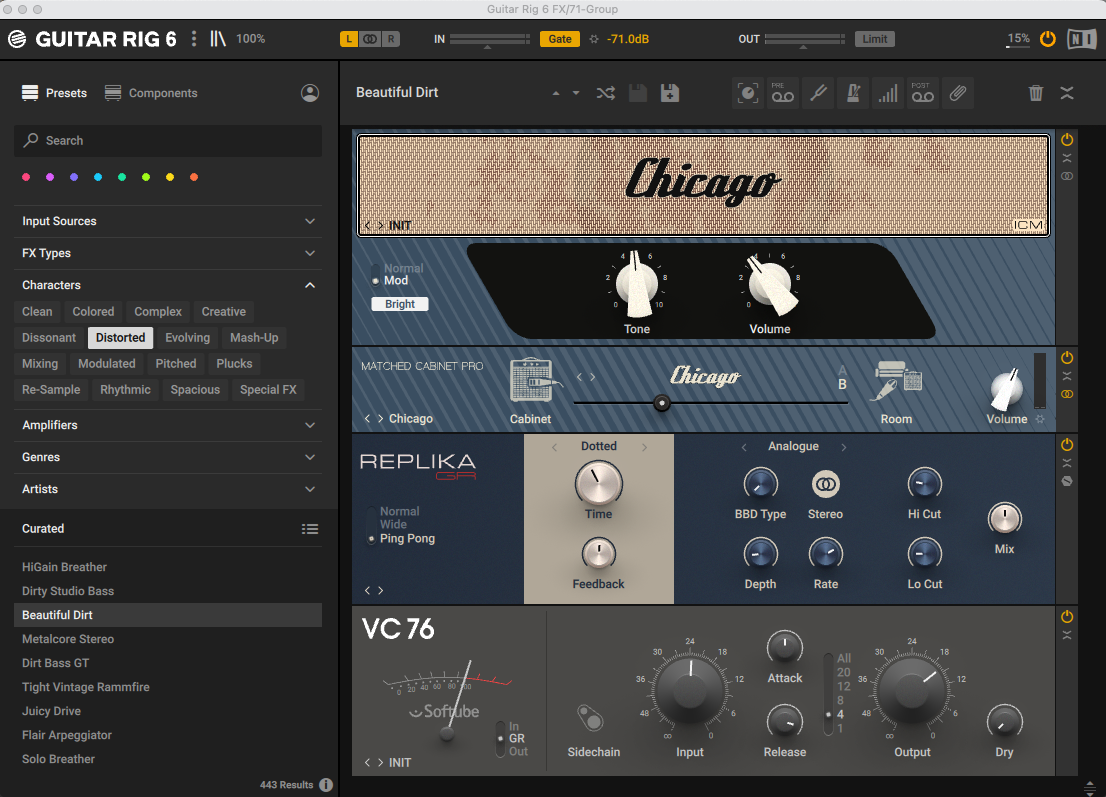Open the HiGain Breather preset
The height and width of the screenshot is (797, 1106).
point(168,567)
